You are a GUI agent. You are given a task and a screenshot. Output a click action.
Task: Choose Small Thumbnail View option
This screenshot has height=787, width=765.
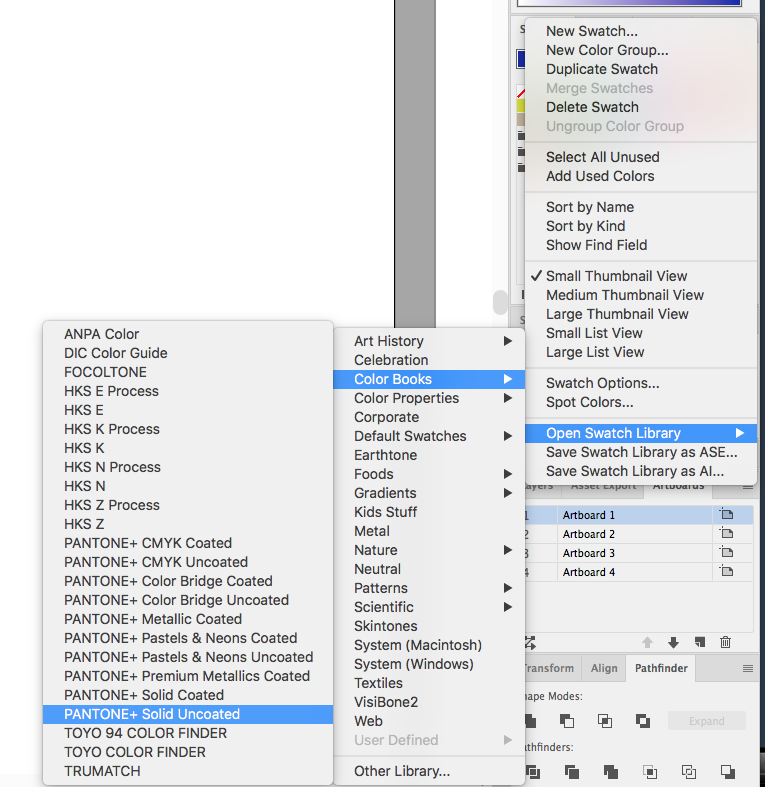(x=641, y=276)
